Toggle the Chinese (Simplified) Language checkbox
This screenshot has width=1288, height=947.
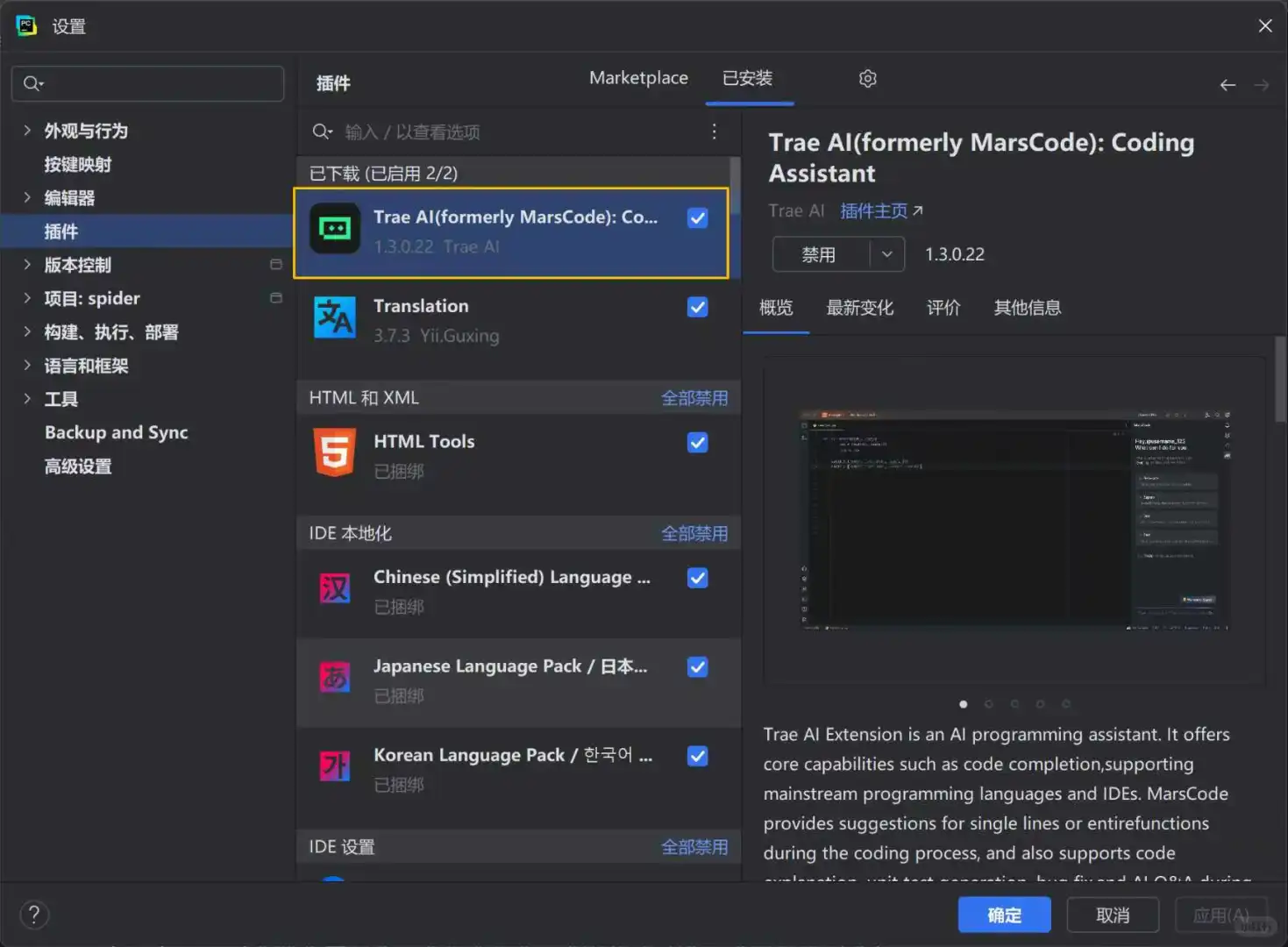(698, 578)
